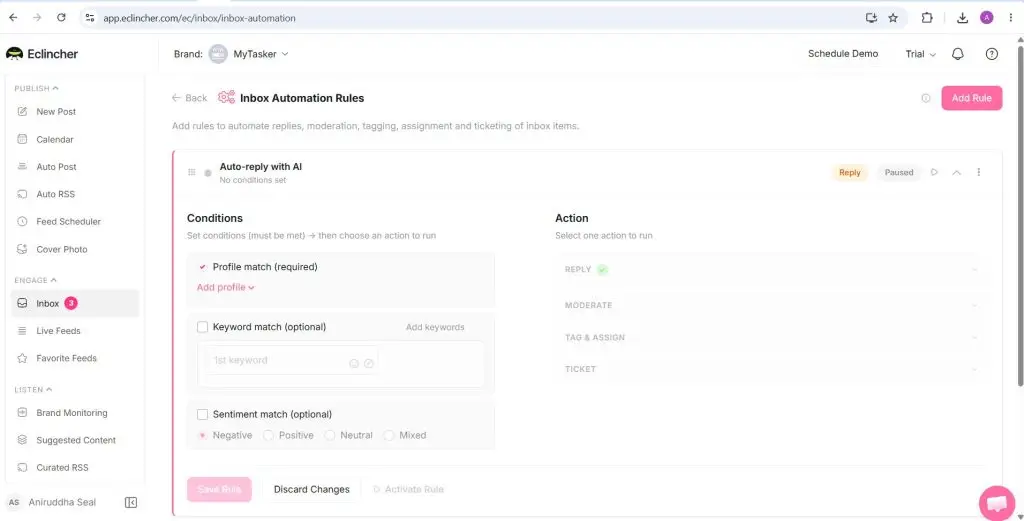This screenshot has width=1024, height=521.
Task: Open browser downloads icon
Action: pyautogui.click(x=962, y=18)
